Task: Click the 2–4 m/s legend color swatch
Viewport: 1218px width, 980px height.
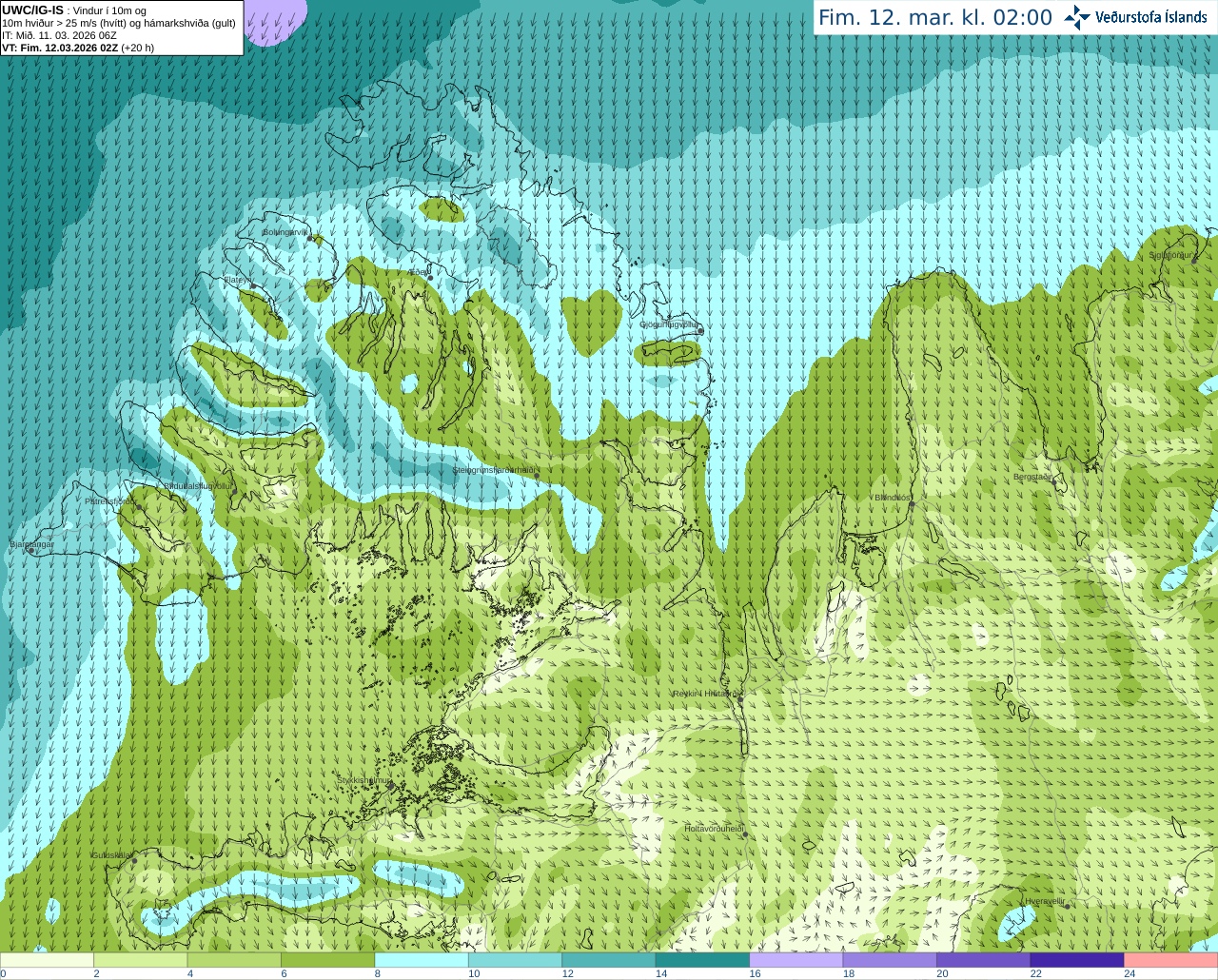Action: click(x=140, y=960)
